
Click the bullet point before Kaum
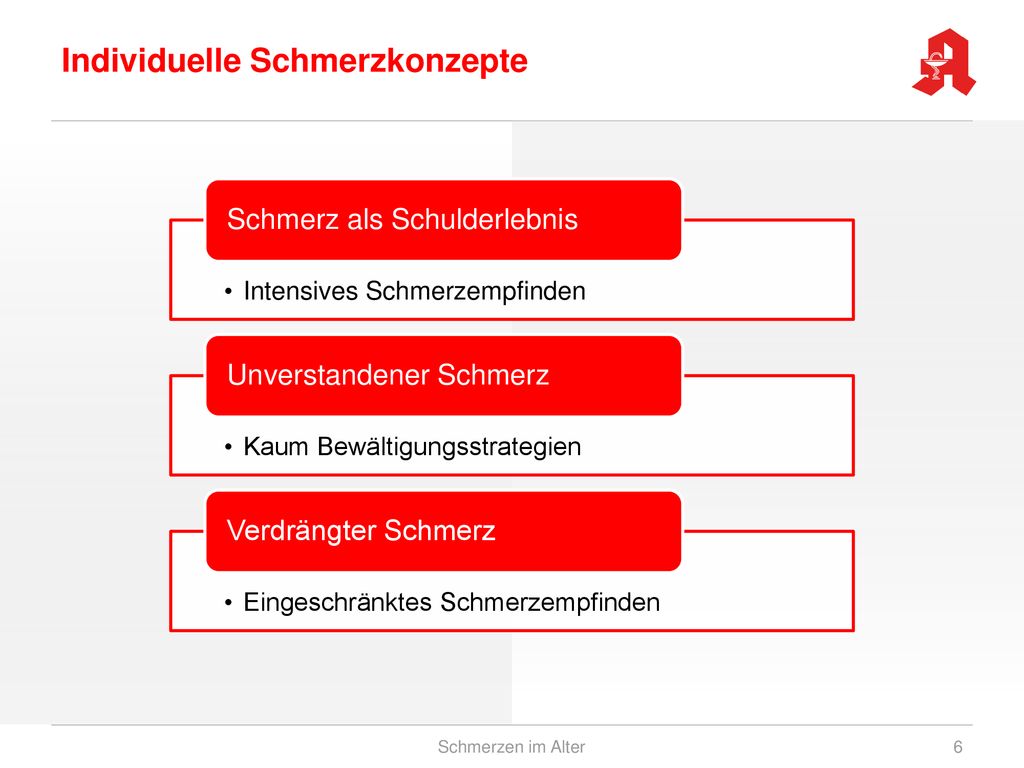pyautogui.click(x=228, y=447)
